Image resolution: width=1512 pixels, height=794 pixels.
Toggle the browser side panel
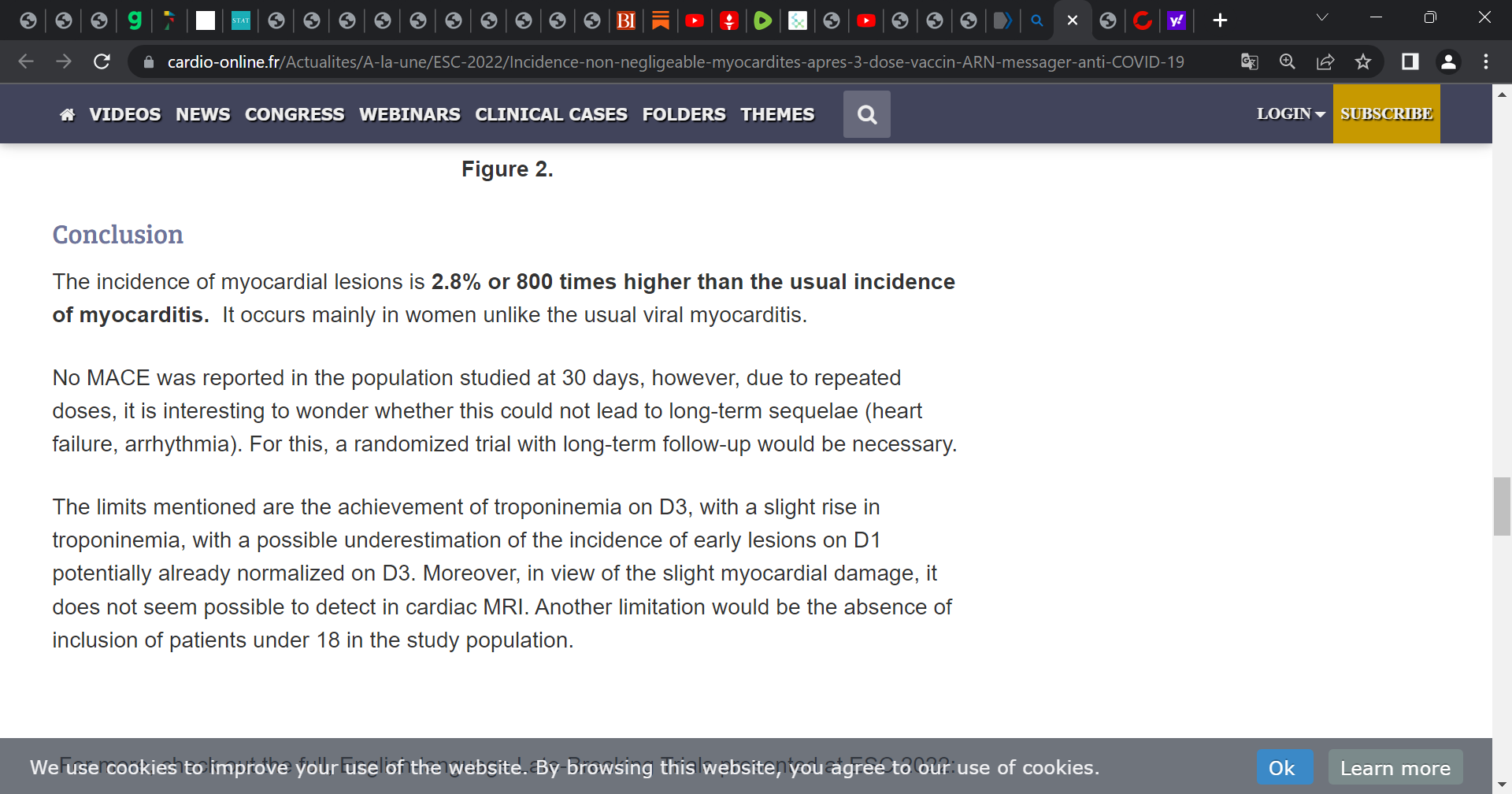1410,61
